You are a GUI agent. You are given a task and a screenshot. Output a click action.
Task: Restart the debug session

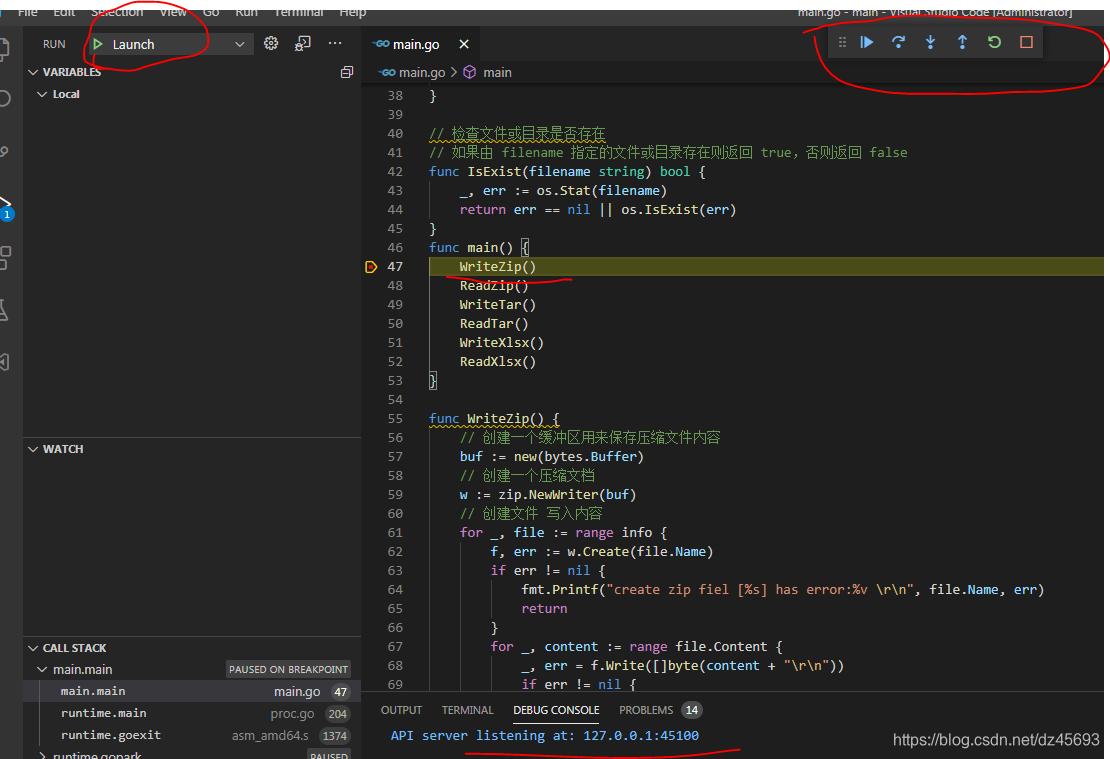[993, 42]
